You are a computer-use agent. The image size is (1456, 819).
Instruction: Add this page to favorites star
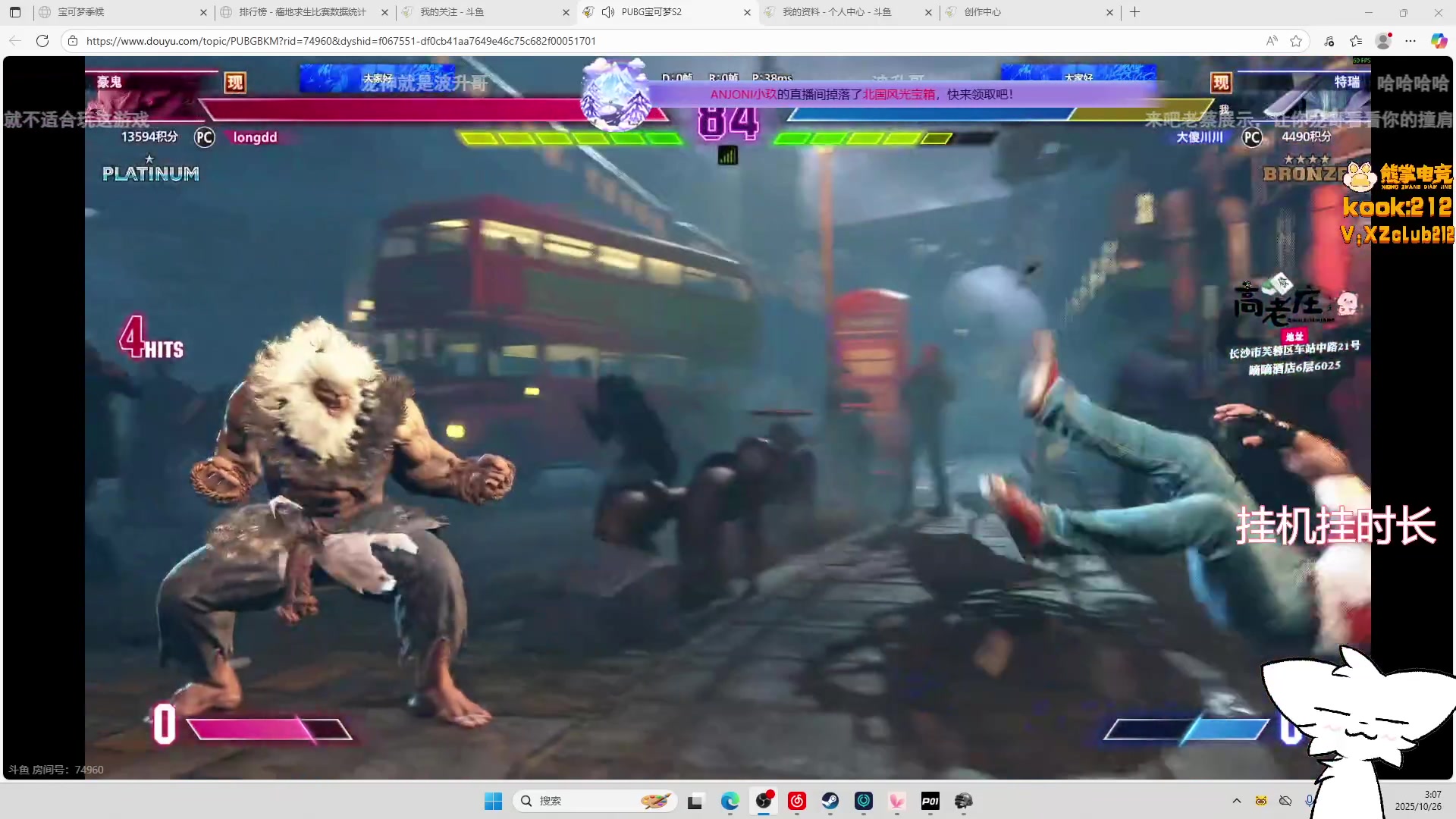(x=1296, y=41)
